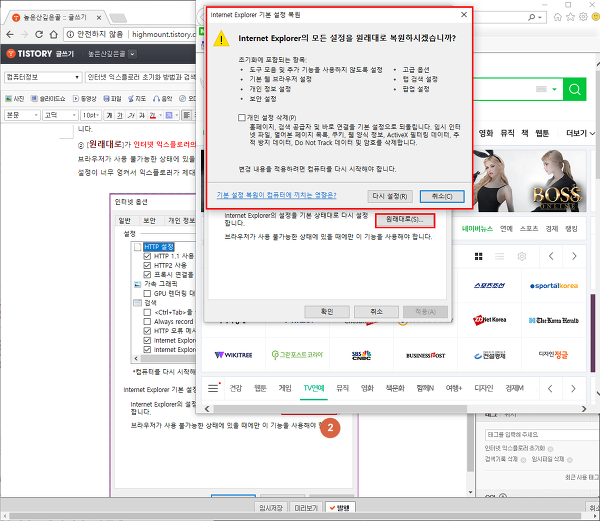
Task: Check 개인 설정 삭제(P) checkbox
Action: 242,117
